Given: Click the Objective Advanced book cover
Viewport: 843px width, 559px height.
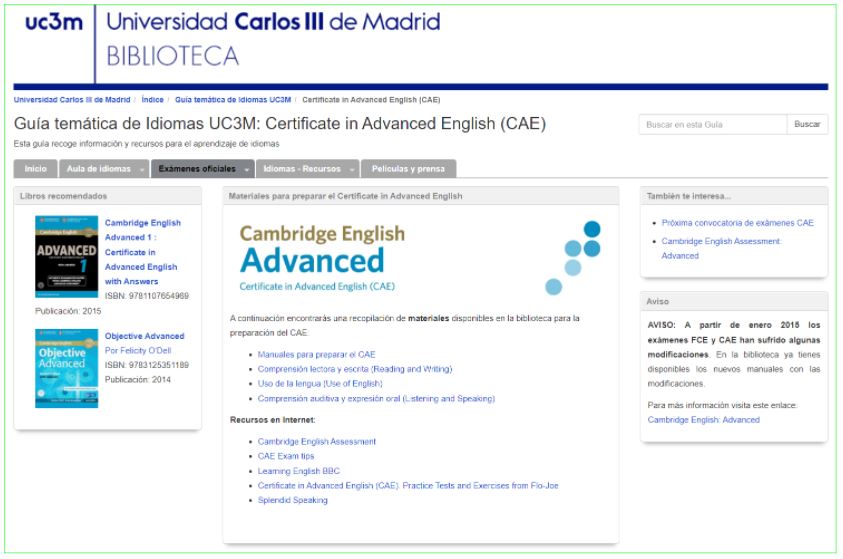Looking at the screenshot, I should point(67,368).
